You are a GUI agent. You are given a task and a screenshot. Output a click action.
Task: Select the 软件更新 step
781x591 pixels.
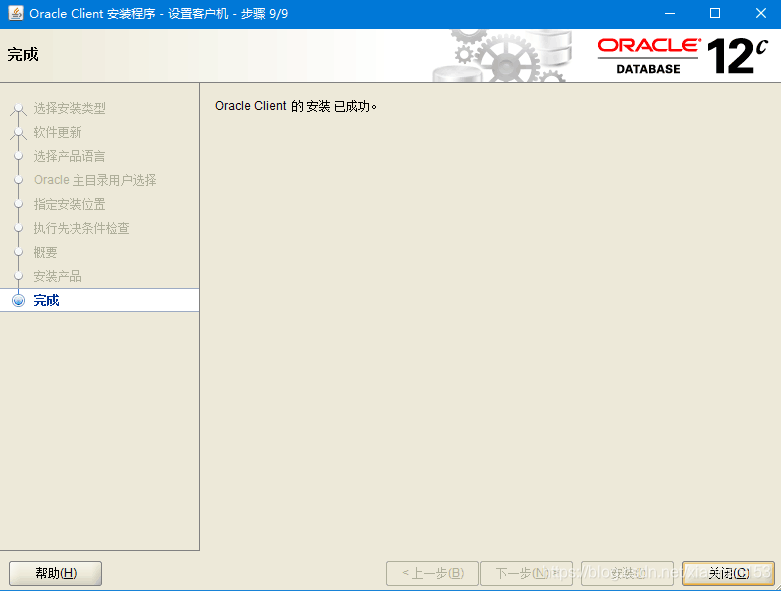coord(57,132)
